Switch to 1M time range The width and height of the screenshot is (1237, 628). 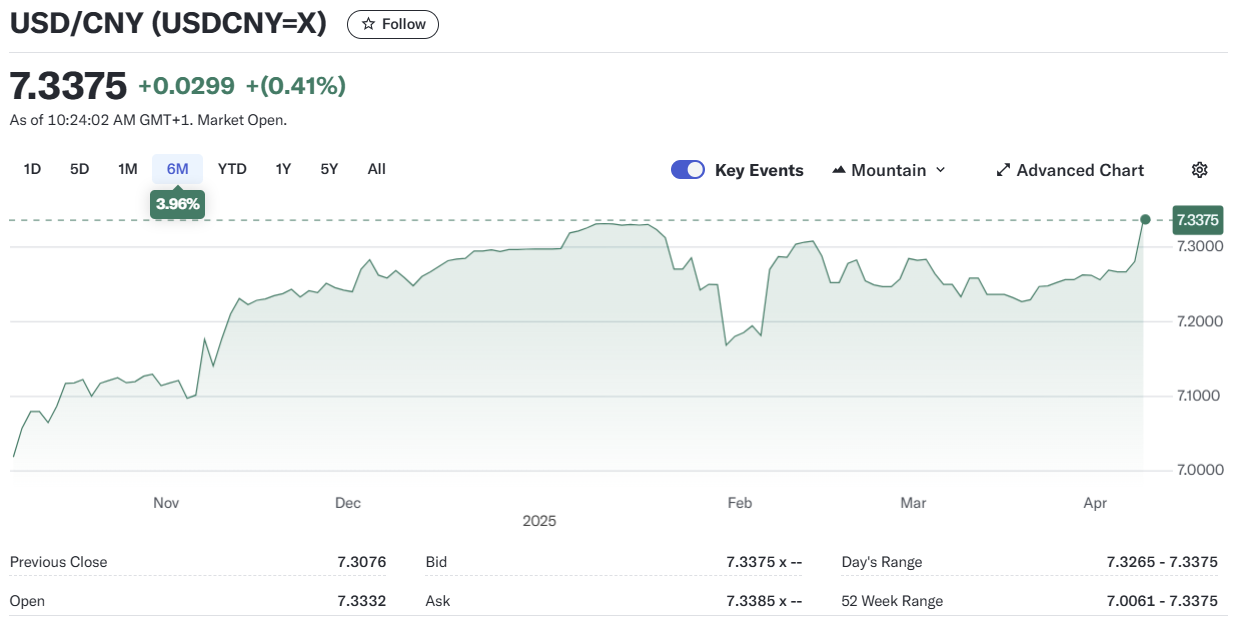point(127,169)
